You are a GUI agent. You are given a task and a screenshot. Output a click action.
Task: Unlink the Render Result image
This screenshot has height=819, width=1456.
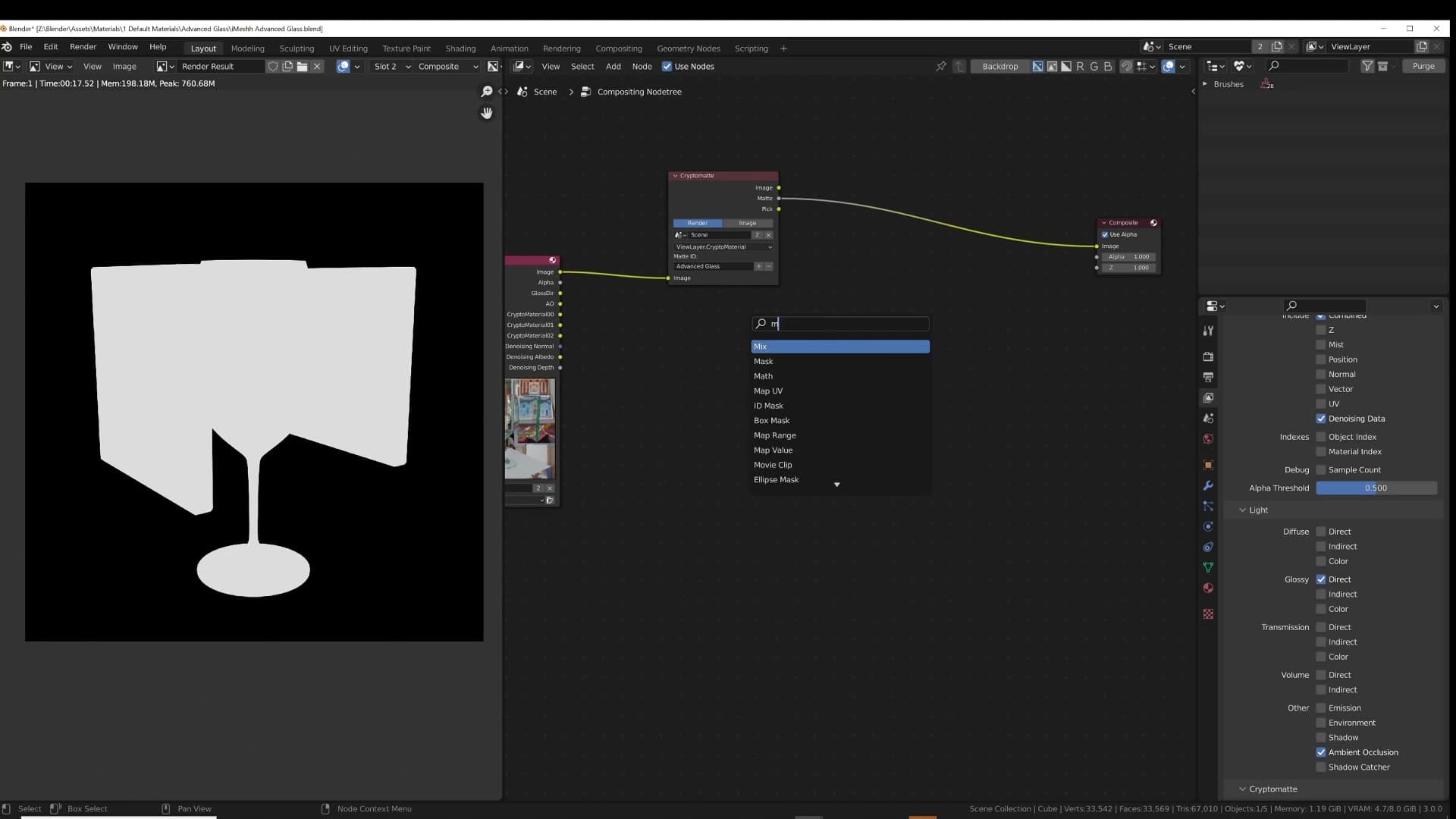click(x=317, y=67)
